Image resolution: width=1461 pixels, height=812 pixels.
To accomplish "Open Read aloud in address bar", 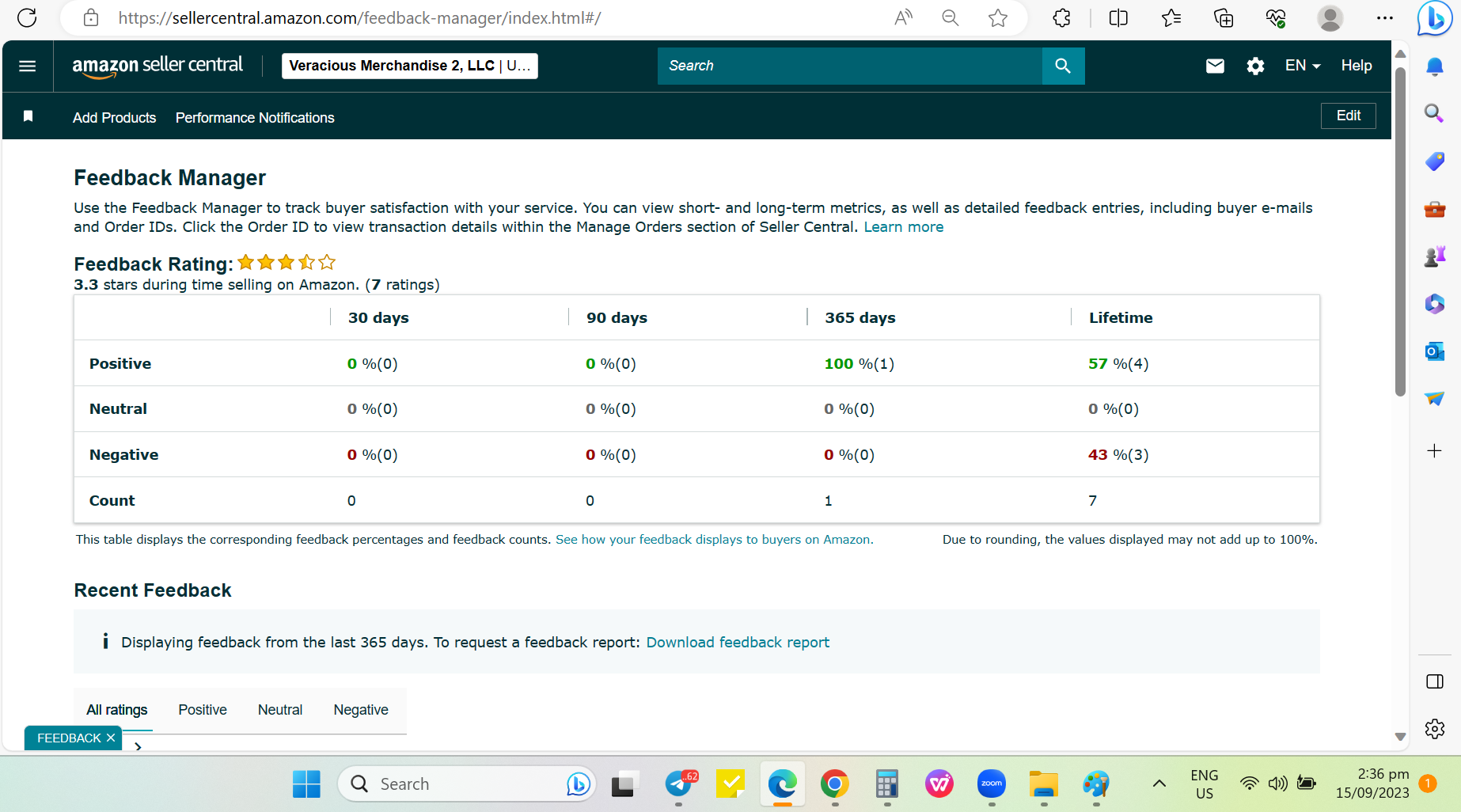I will click(903, 17).
